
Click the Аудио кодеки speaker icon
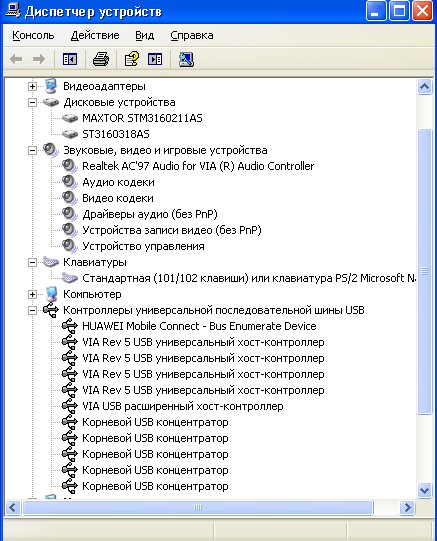[x=70, y=182]
